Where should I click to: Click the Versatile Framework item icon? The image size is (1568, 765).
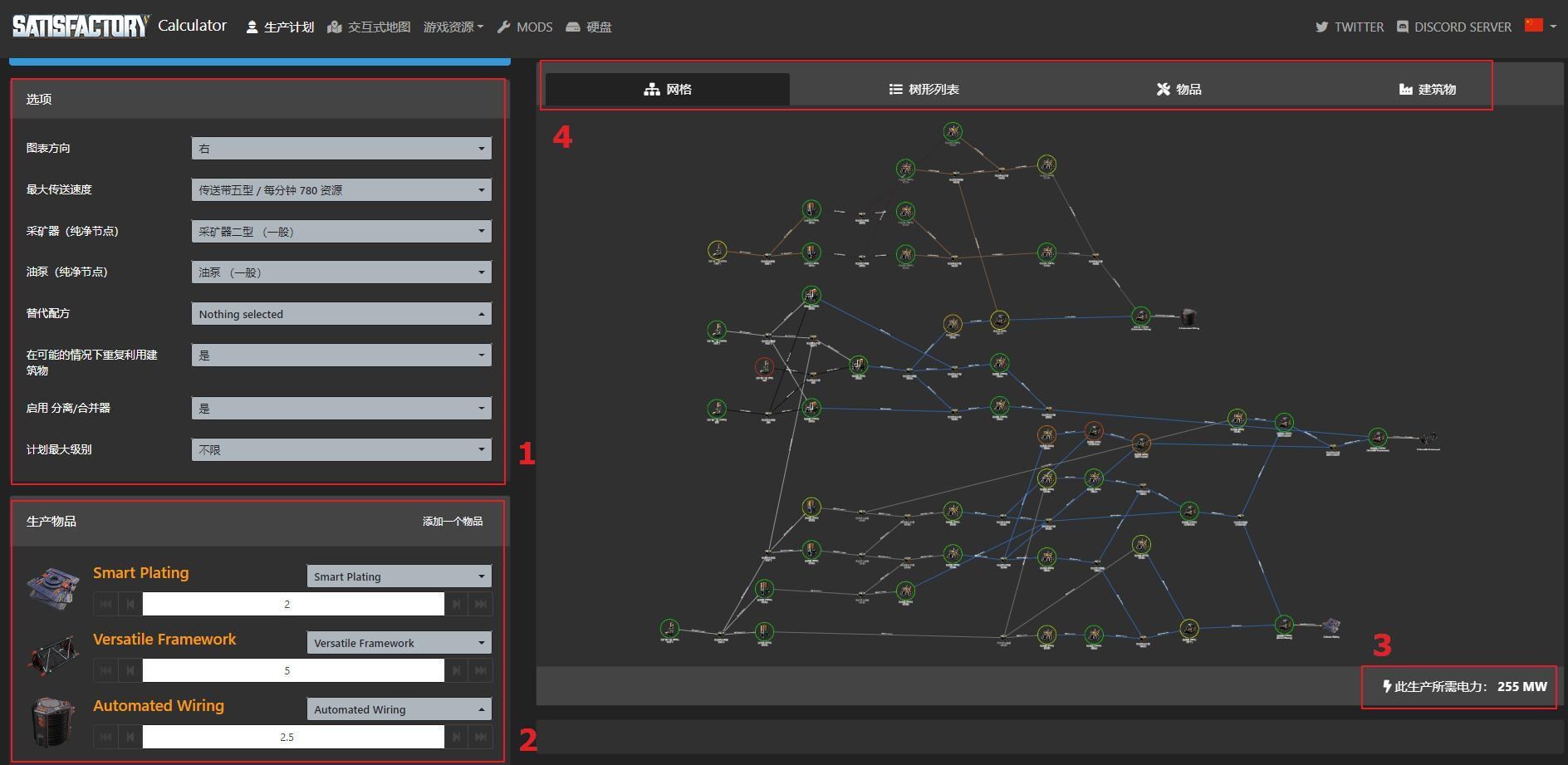(52, 655)
